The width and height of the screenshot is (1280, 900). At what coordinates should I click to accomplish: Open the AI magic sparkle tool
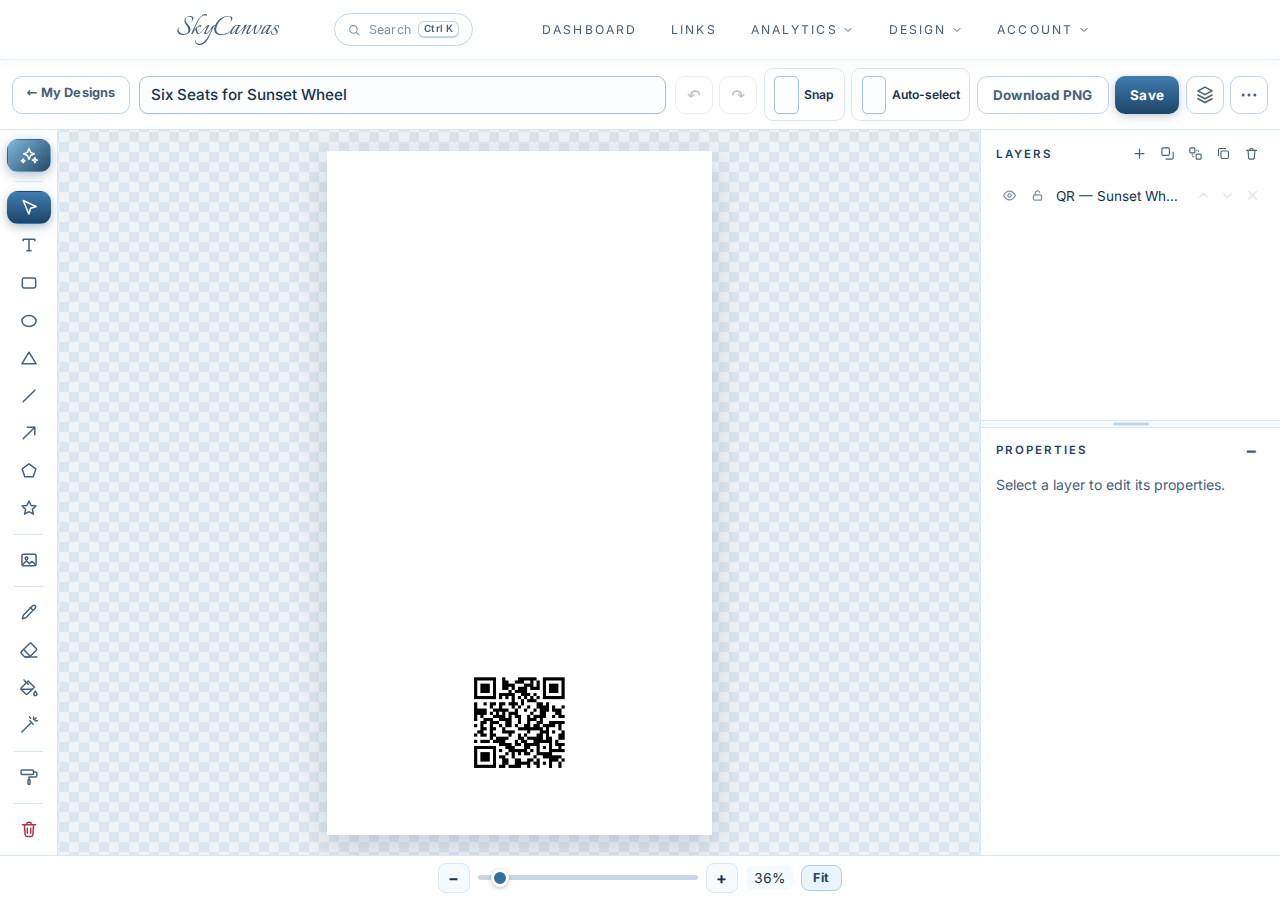point(29,155)
